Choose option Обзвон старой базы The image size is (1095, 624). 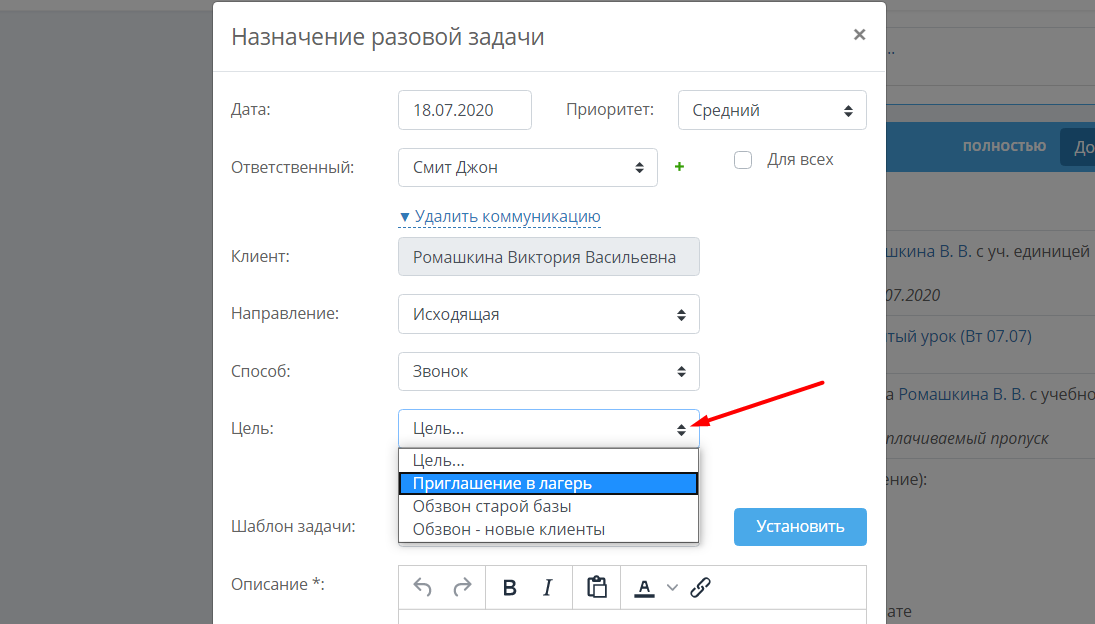click(x=548, y=506)
